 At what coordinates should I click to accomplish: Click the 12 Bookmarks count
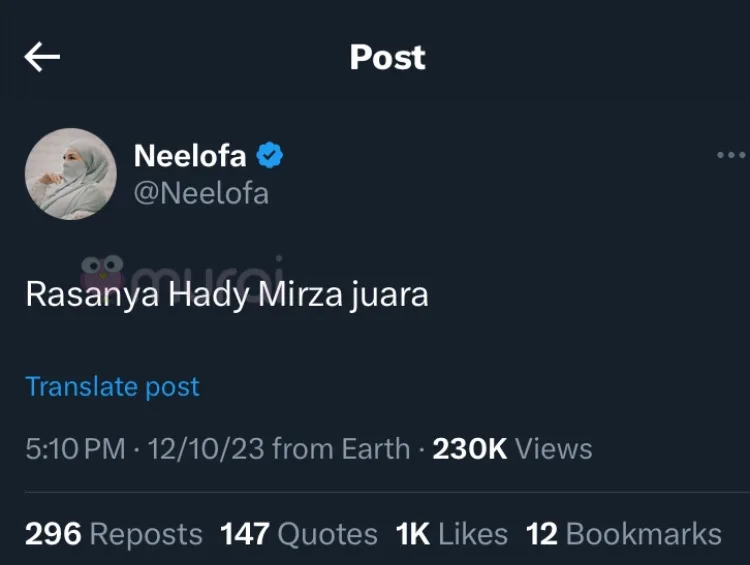[623, 534]
